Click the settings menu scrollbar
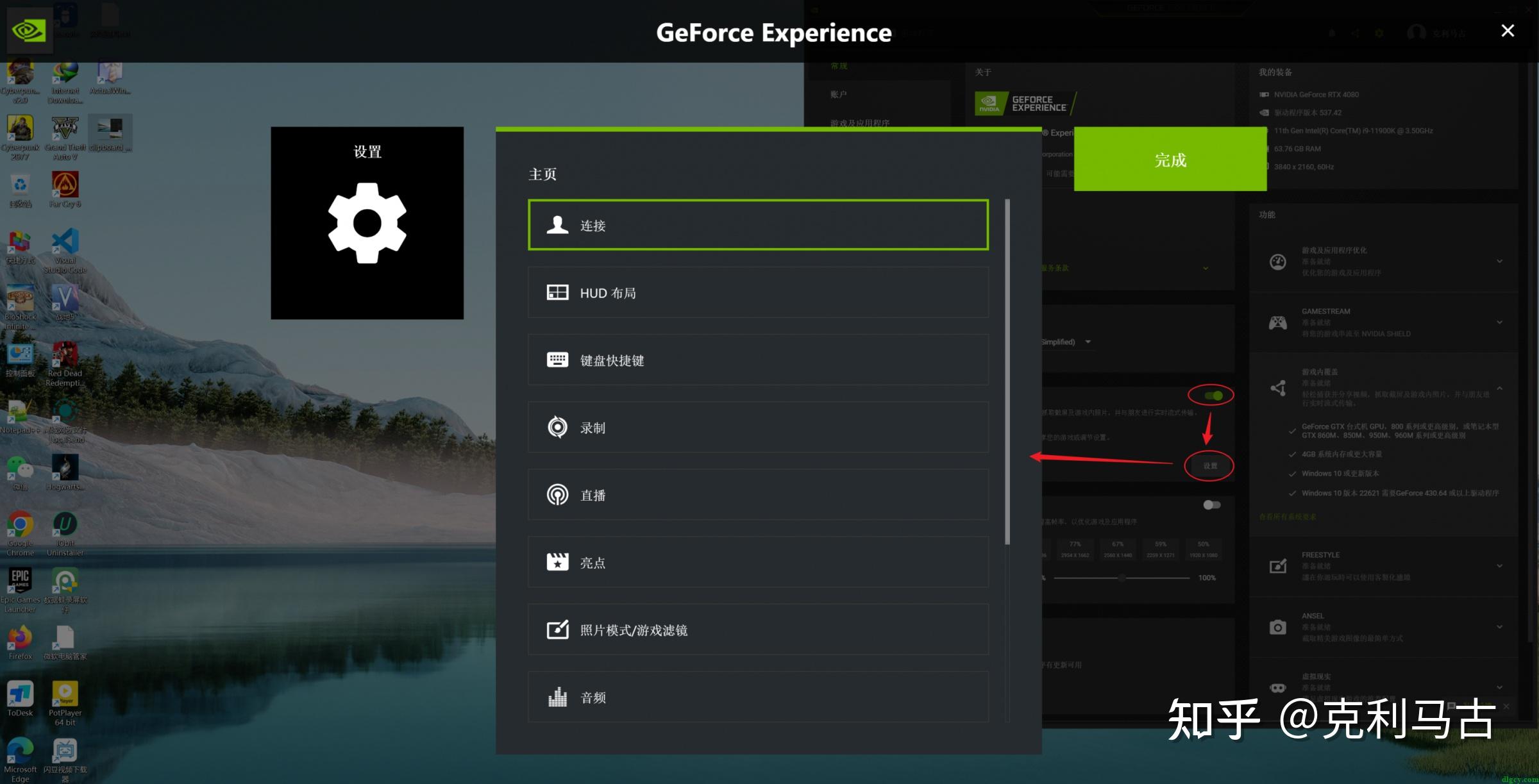Screen dimensions: 1539x784 tap(1007, 372)
